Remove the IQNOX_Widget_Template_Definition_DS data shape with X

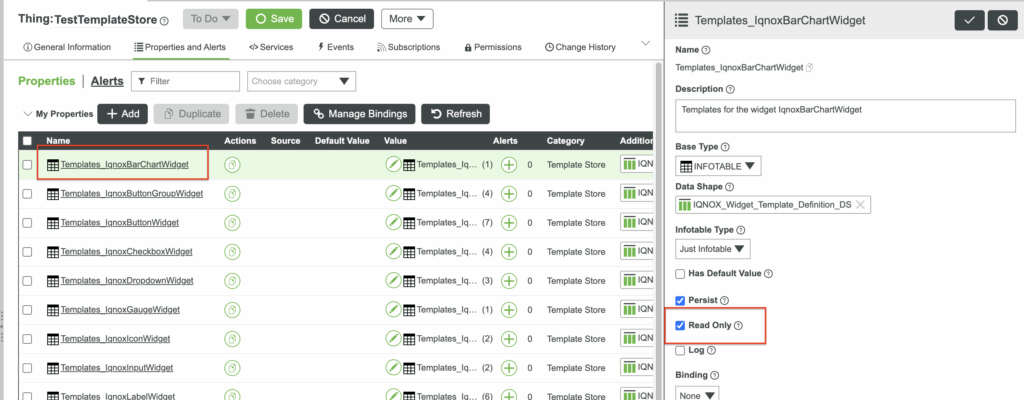click(860, 205)
